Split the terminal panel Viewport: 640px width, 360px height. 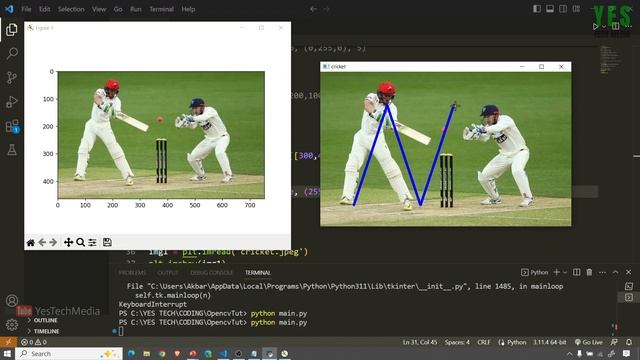click(576, 272)
